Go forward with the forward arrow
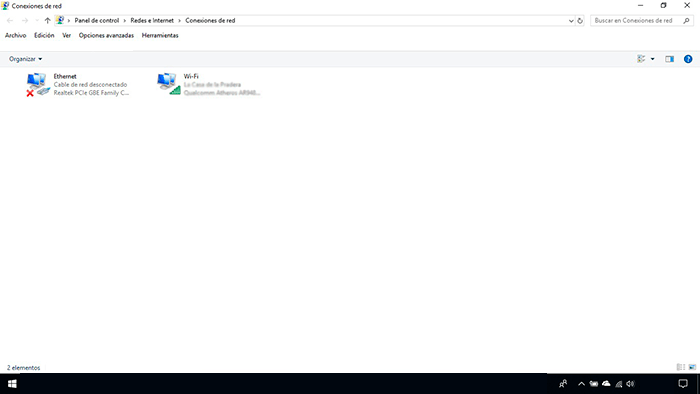 pyautogui.click(x=25, y=21)
